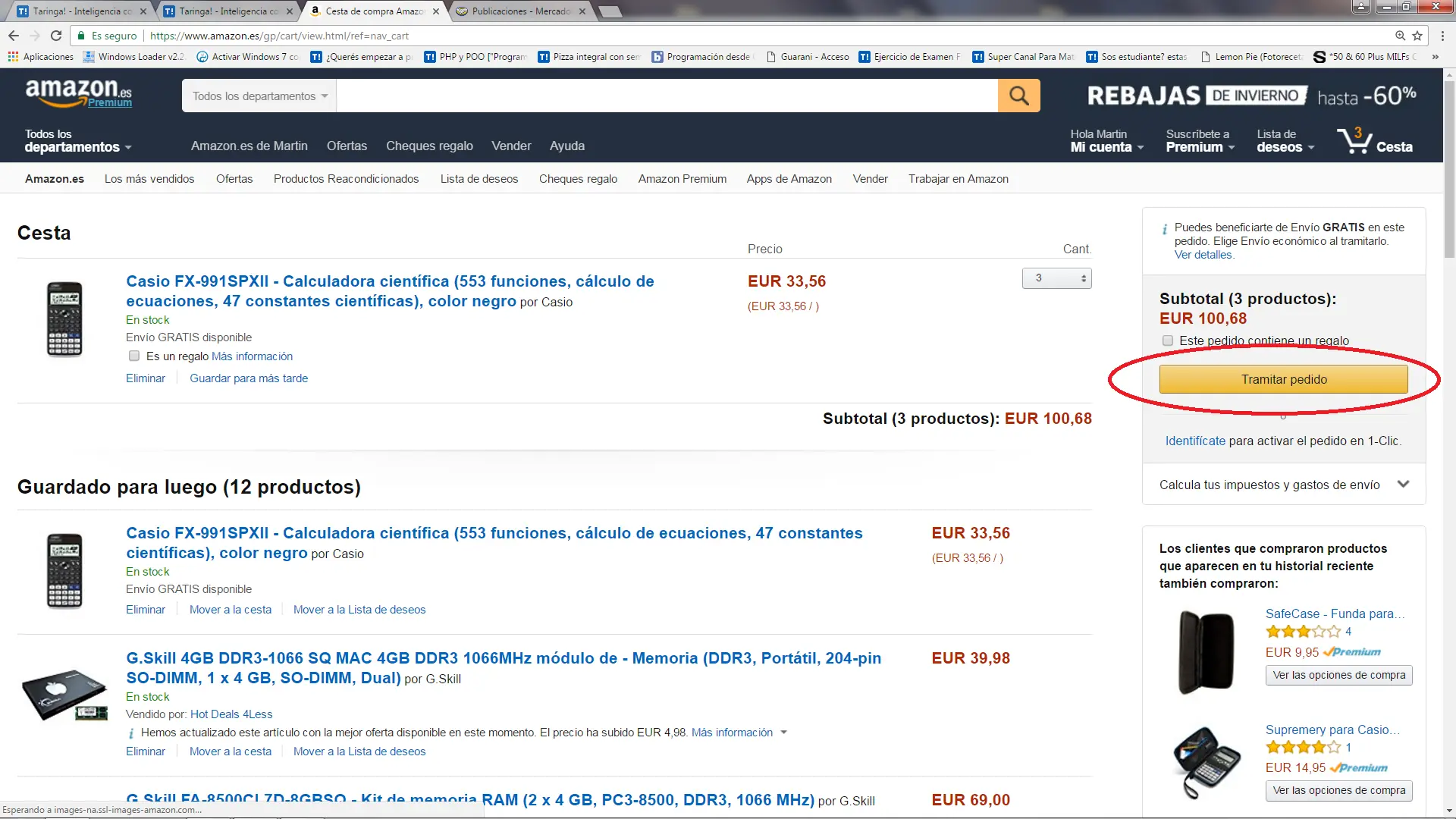Bookmark this page with the star icon

pyautogui.click(x=1417, y=36)
